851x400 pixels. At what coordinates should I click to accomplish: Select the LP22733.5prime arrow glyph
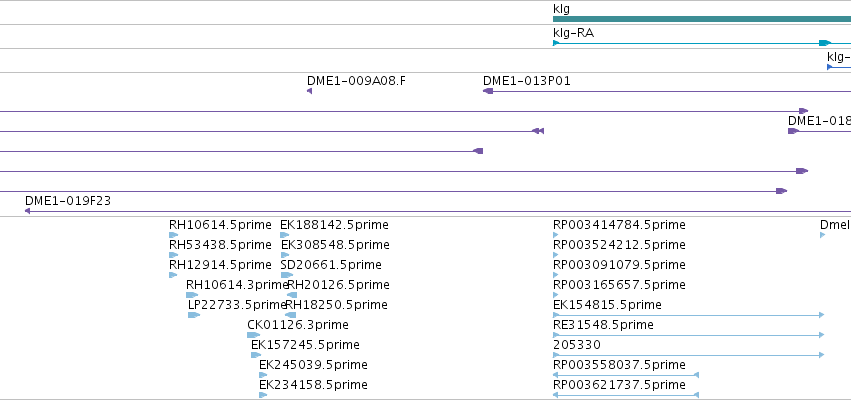click(194, 315)
